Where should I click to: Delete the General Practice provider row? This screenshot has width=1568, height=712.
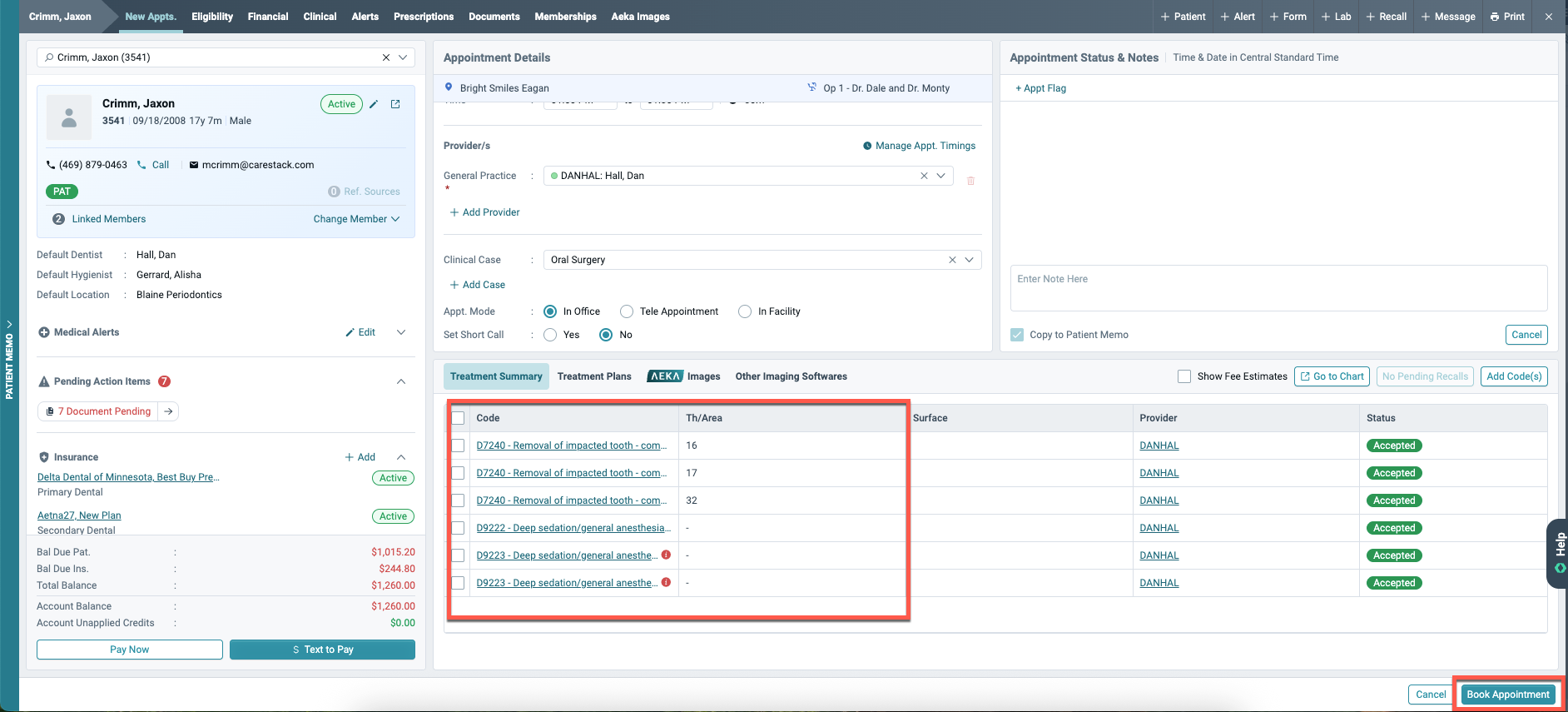(x=970, y=181)
